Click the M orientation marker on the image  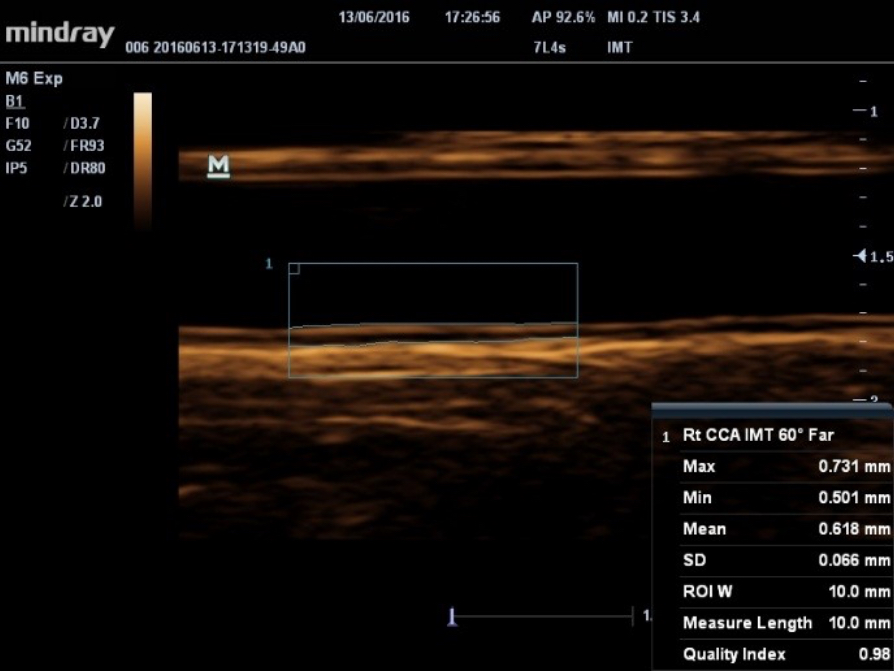[x=218, y=166]
